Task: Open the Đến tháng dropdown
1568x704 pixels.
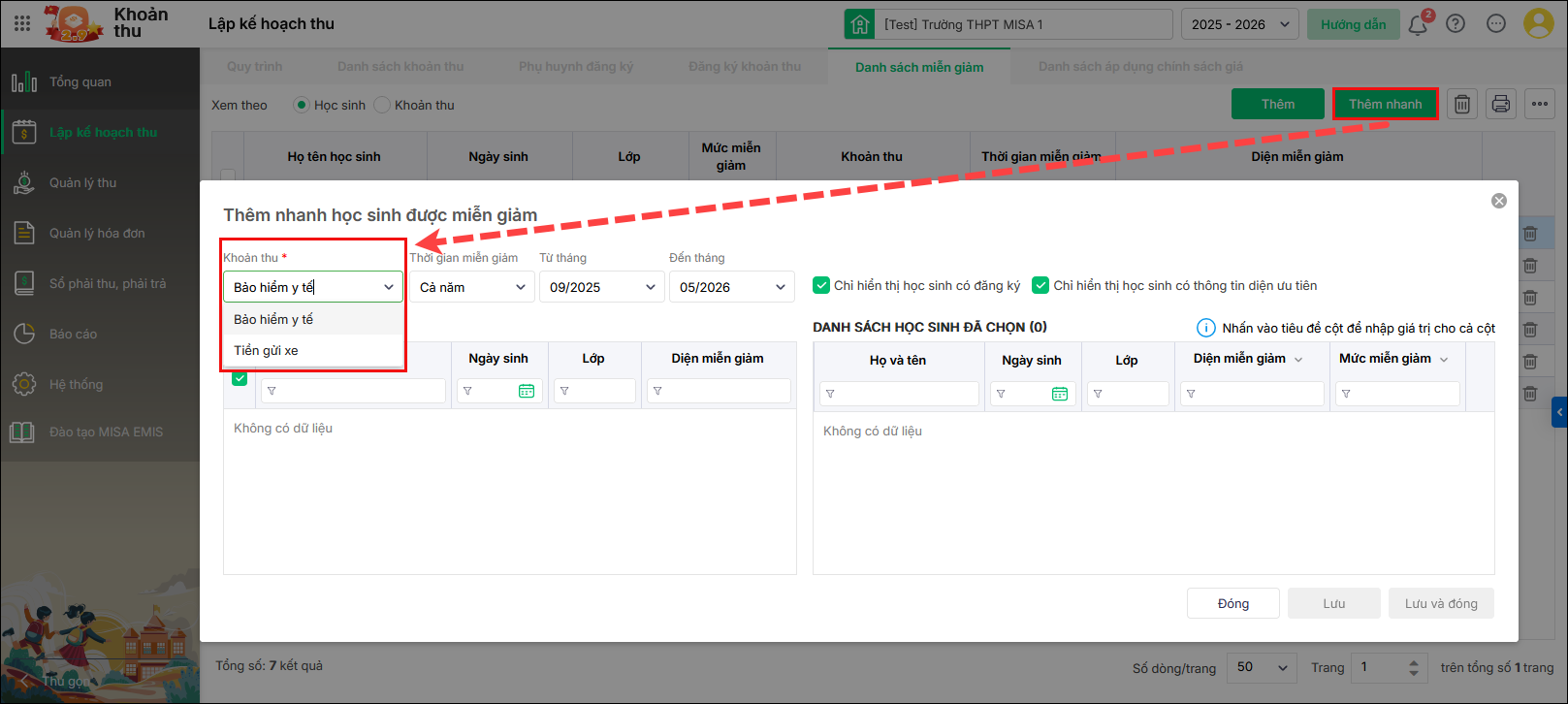Action: [732, 287]
